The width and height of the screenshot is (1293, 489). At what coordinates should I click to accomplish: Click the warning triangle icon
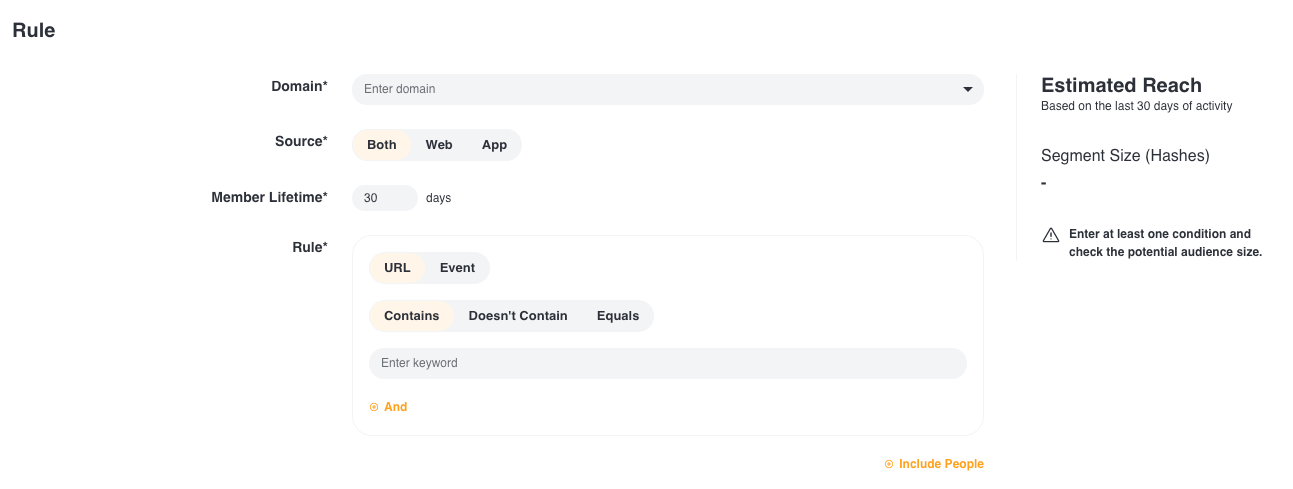click(1051, 235)
